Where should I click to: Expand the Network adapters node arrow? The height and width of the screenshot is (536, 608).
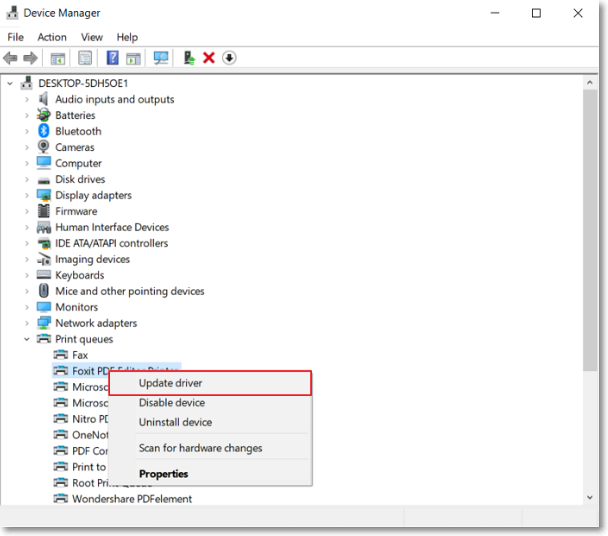coord(27,323)
